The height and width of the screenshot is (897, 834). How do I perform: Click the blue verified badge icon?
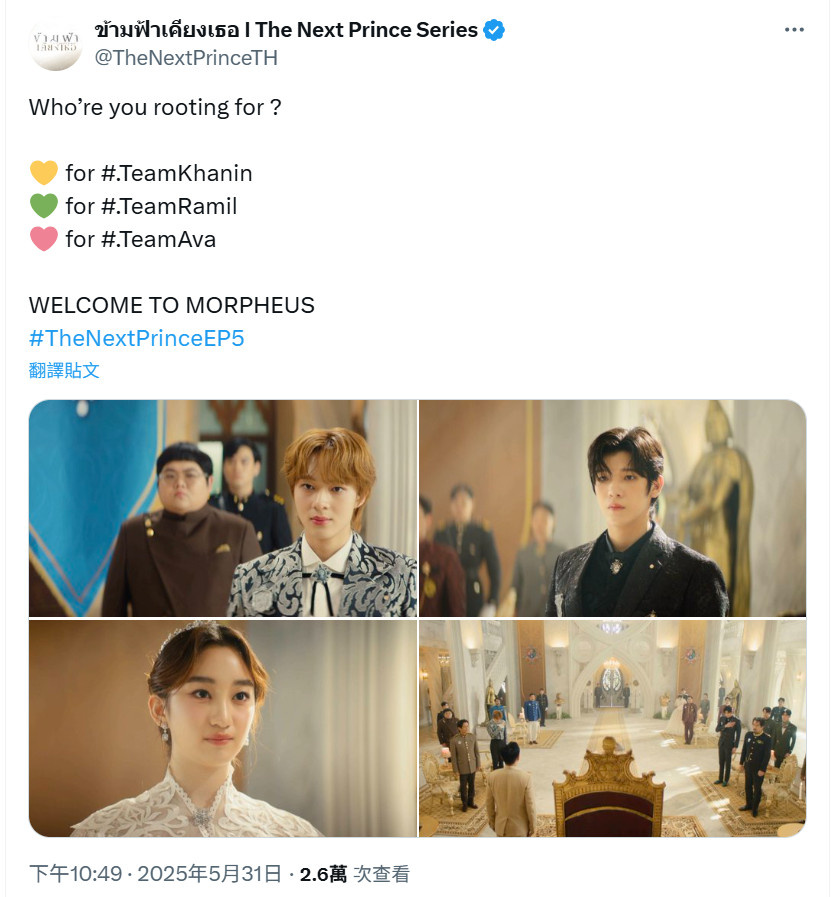pos(494,30)
